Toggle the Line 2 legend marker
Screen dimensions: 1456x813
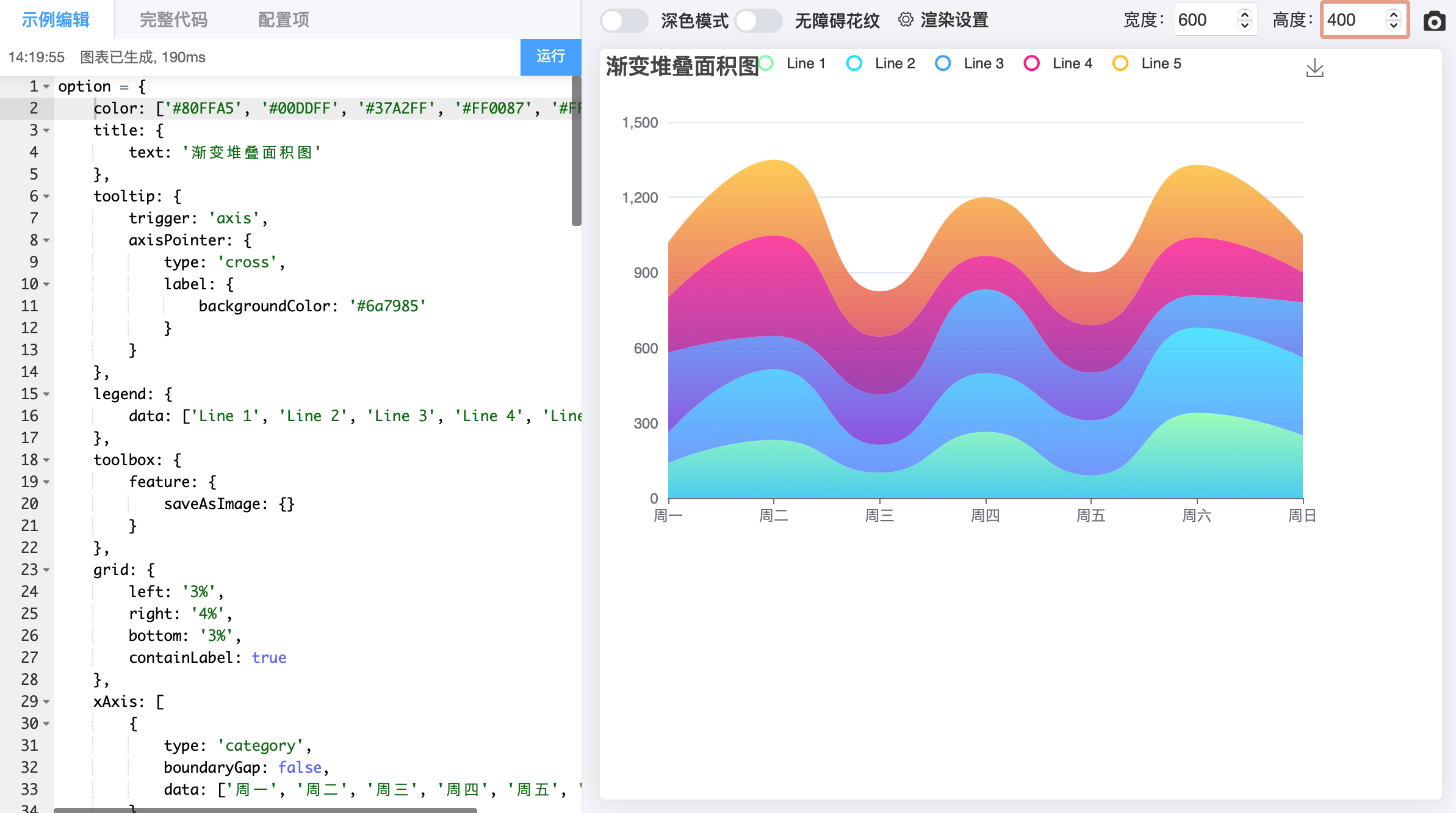coord(854,63)
